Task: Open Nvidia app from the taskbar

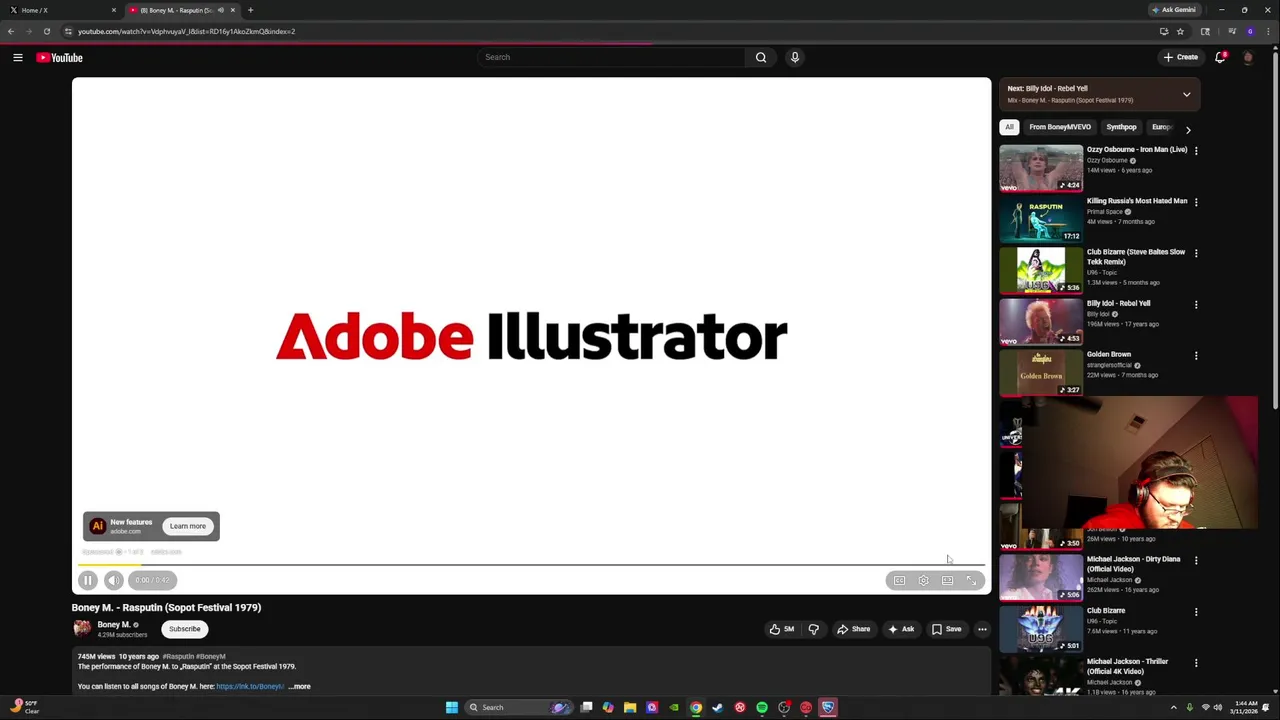Action: (674, 707)
